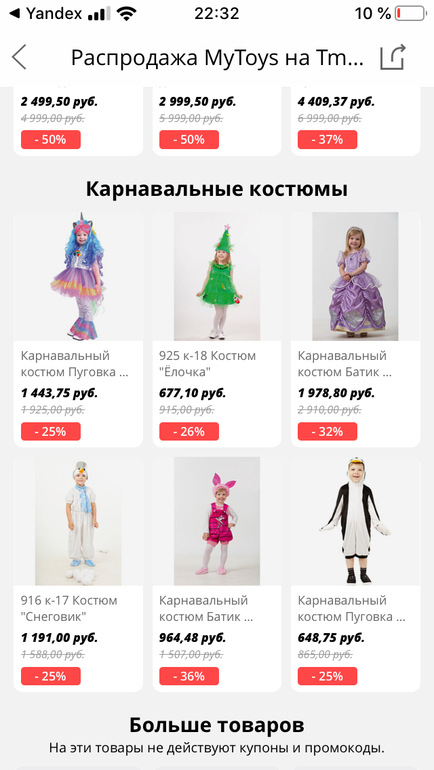Select the -36% discount badge
Image resolution: width=434 pixels, height=770 pixels.
[189, 676]
